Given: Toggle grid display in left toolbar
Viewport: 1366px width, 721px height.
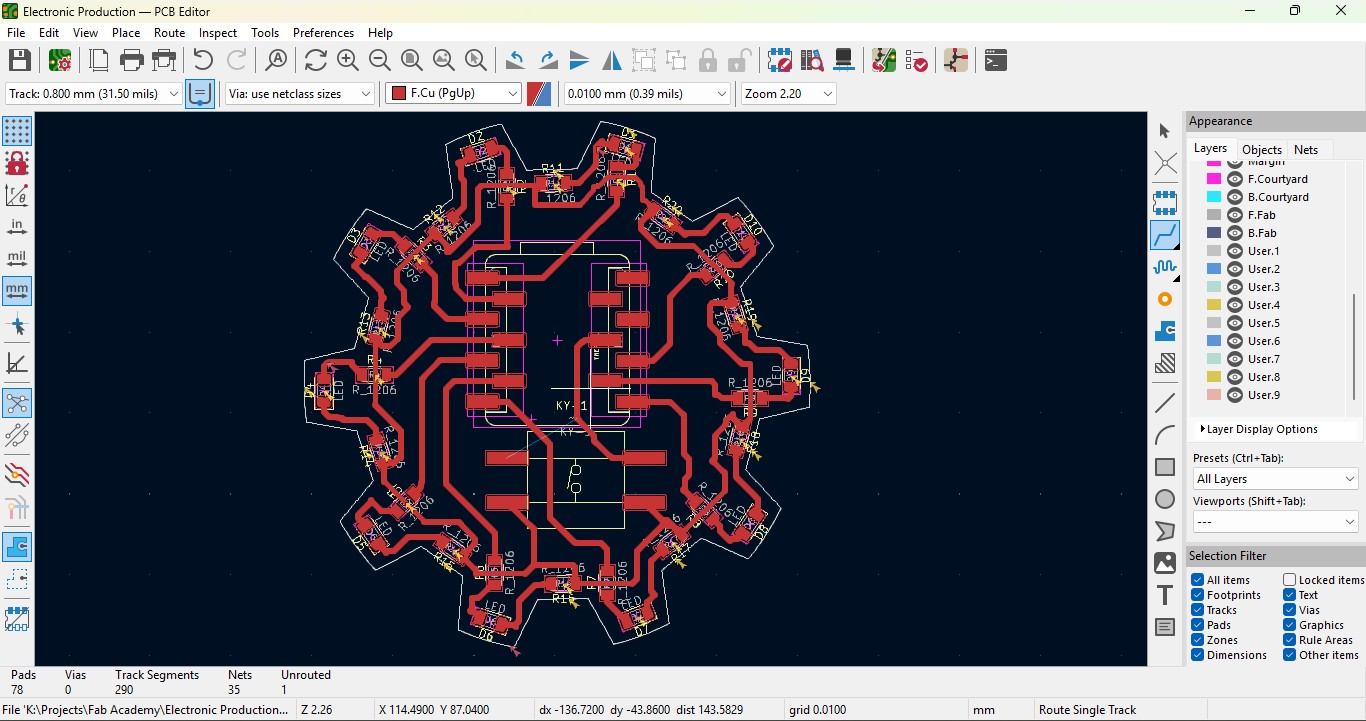Looking at the screenshot, I should tap(17, 131).
